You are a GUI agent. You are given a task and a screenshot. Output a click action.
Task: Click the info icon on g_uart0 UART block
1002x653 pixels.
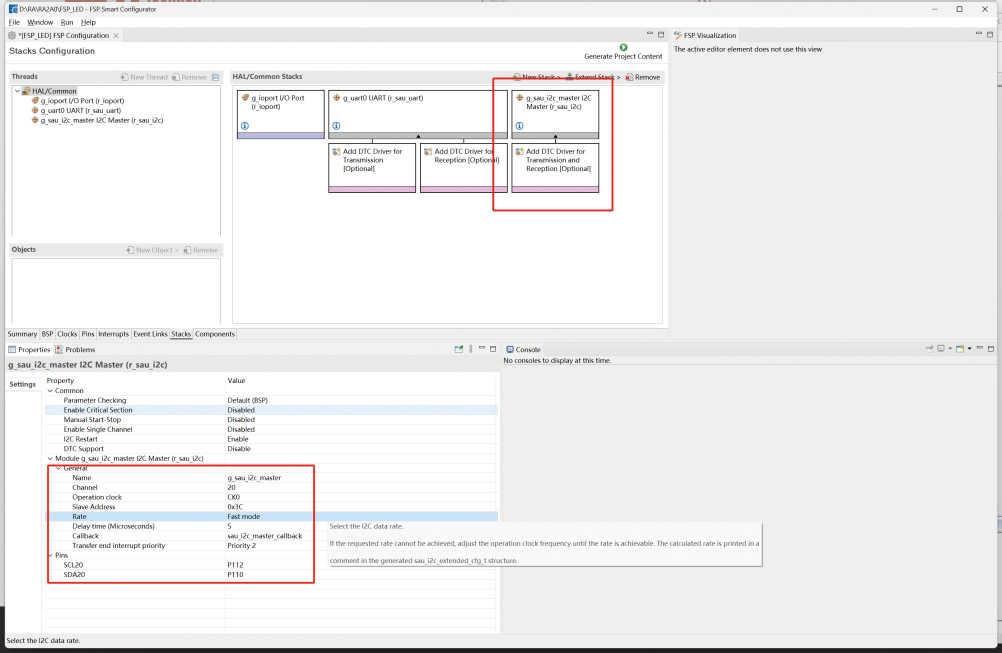point(336,126)
